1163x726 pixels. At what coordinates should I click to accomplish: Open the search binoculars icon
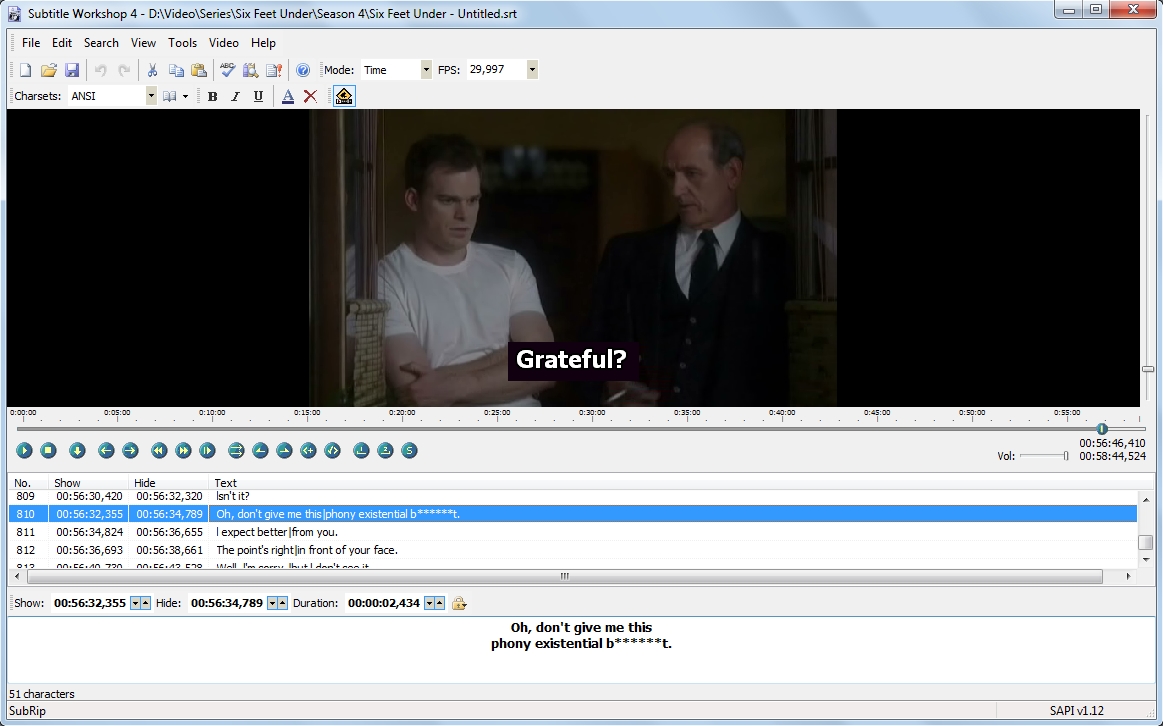click(251, 70)
